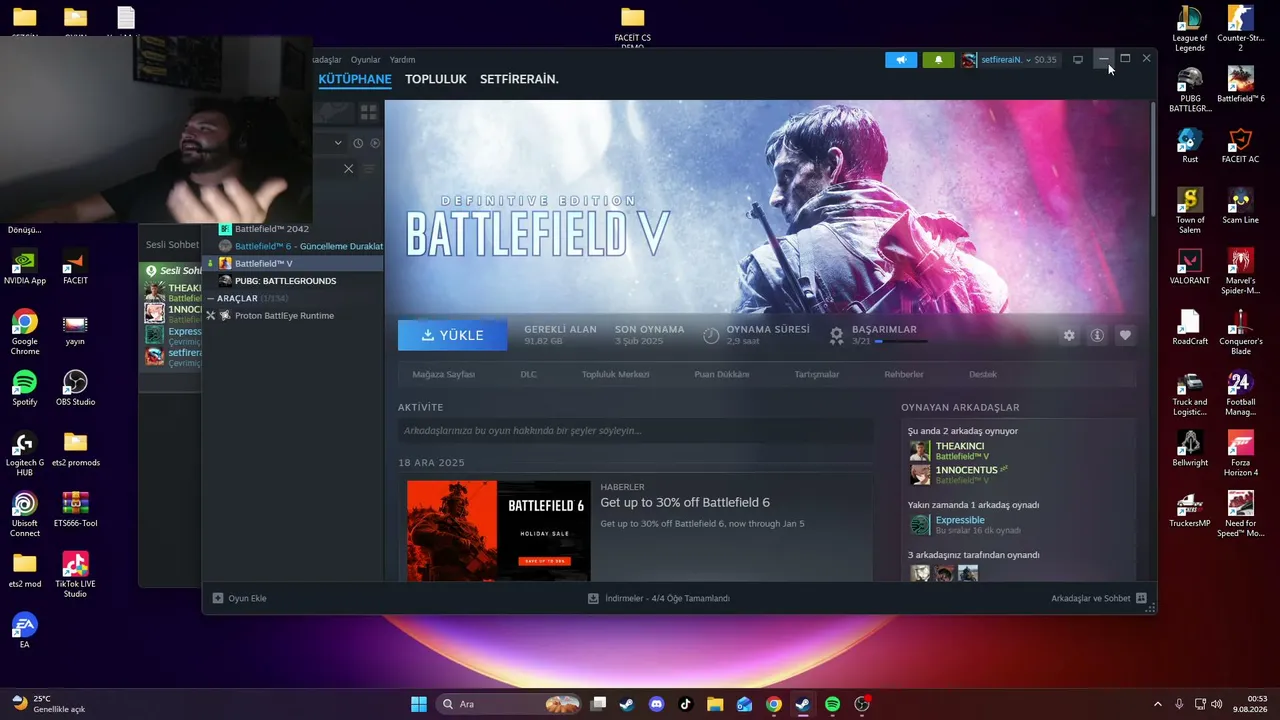Viewport: 1280px width, 720px height.
Task: Add Battlefield V to favorites heart
Action: click(x=1125, y=335)
